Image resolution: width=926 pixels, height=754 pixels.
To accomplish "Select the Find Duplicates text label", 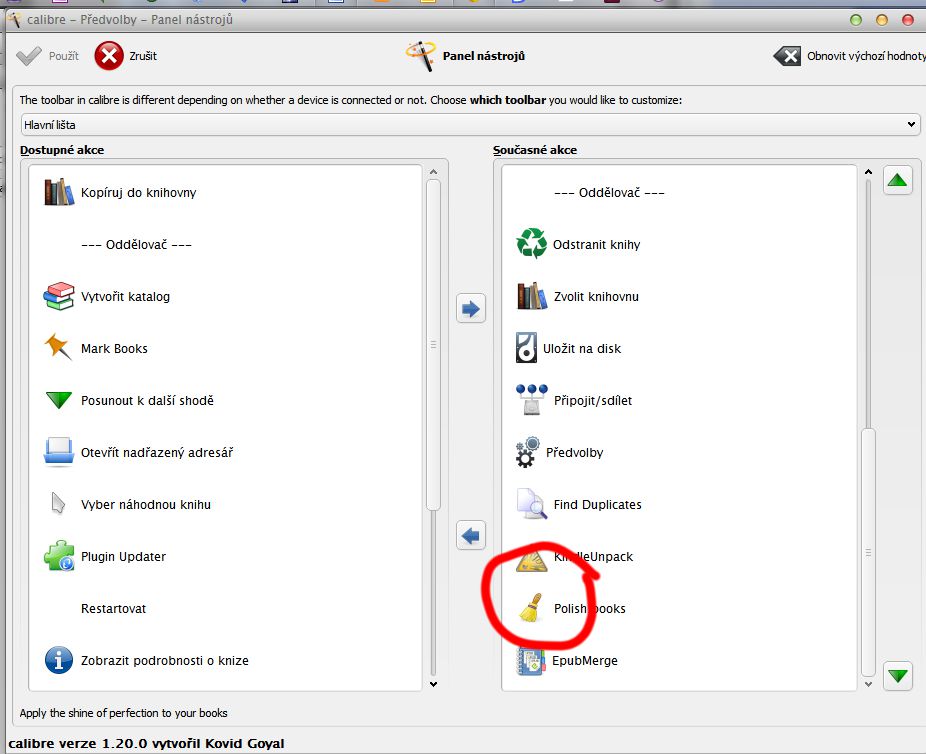I will click(598, 504).
